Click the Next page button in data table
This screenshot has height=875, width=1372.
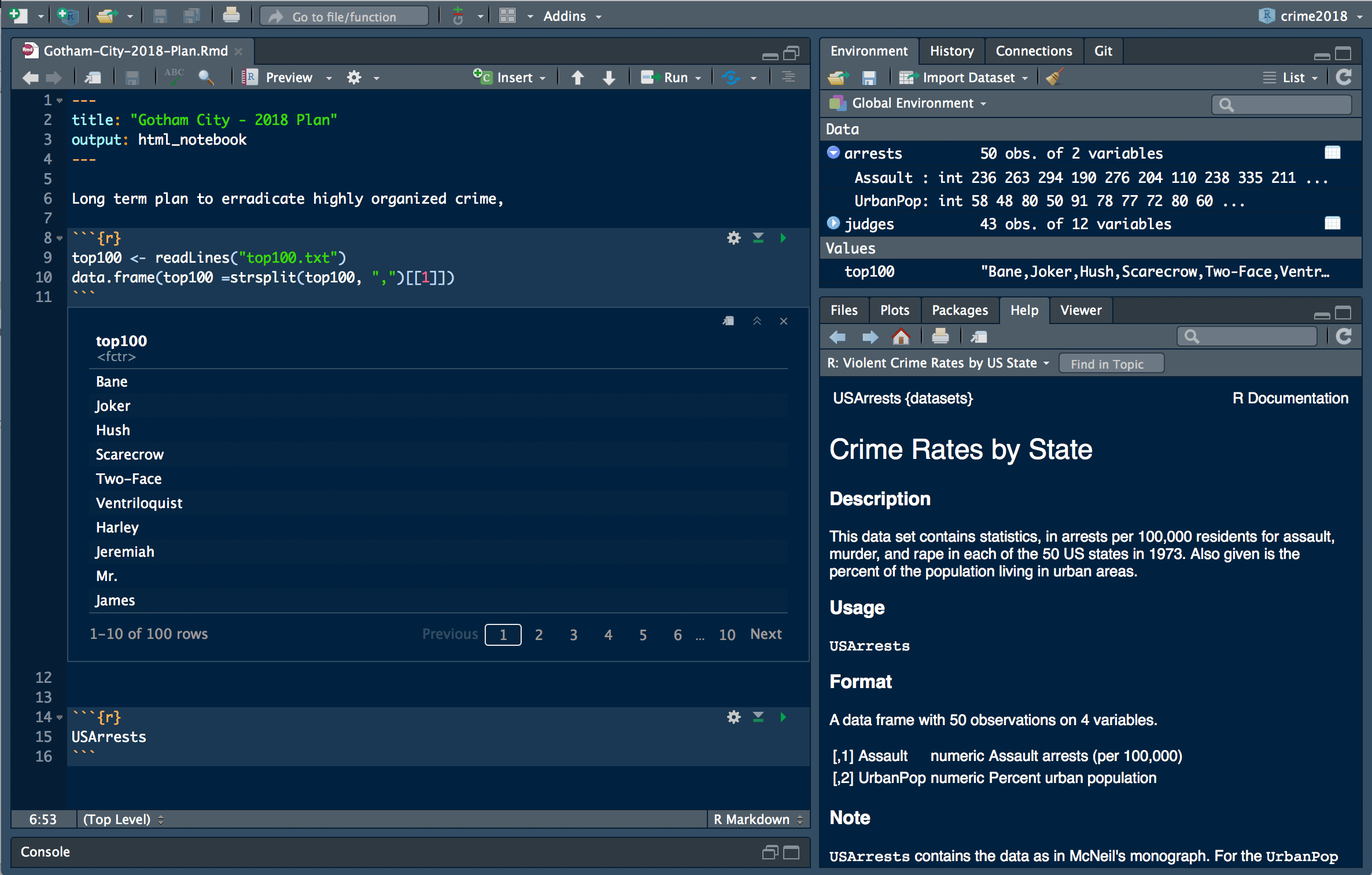[x=766, y=634]
